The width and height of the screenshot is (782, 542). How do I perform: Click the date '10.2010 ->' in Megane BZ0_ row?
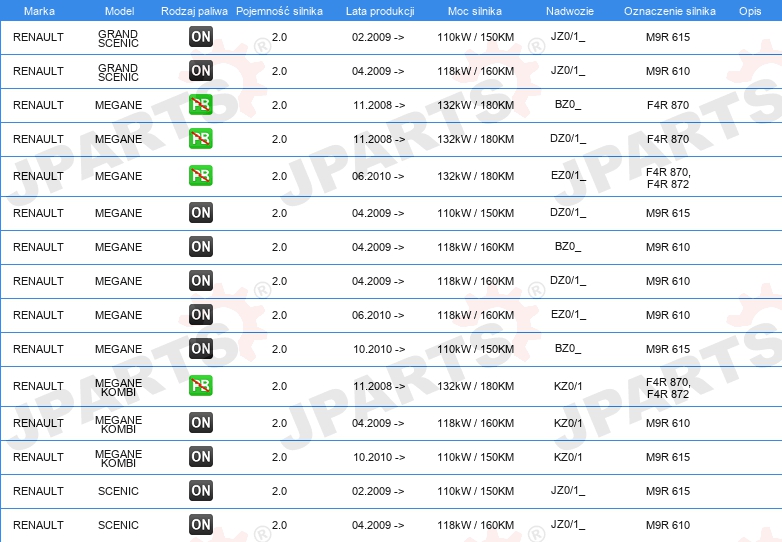tap(379, 349)
